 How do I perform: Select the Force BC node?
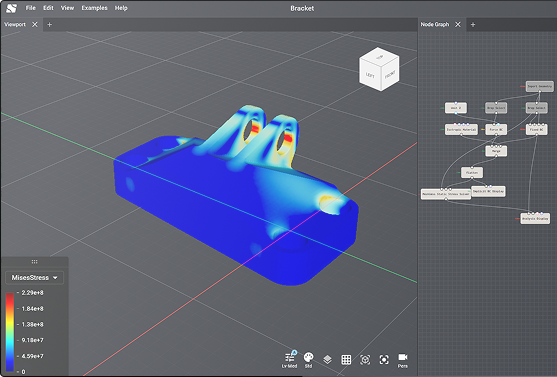coord(496,129)
